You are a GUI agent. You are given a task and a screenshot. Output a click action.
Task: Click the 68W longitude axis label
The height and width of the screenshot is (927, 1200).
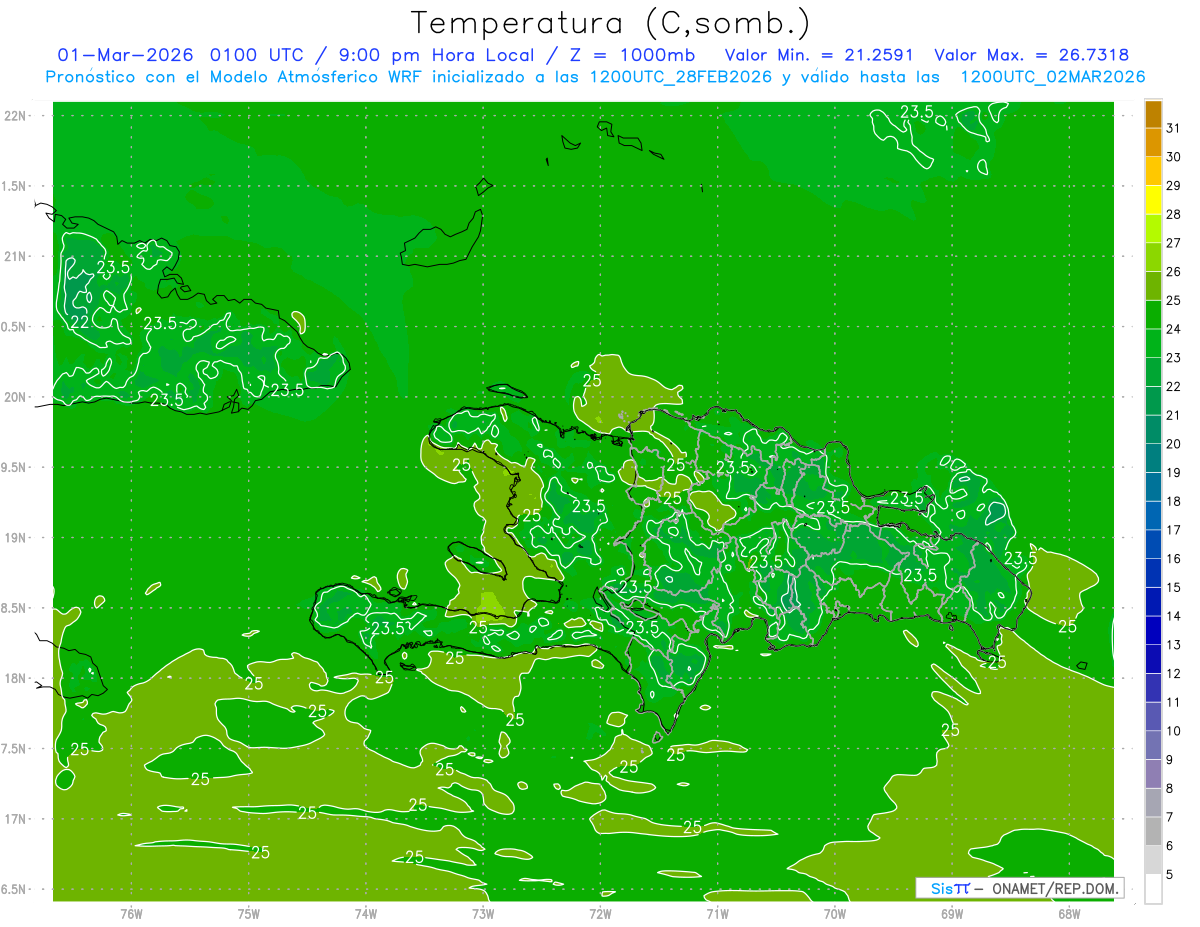pyautogui.click(x=1069, y=914)
